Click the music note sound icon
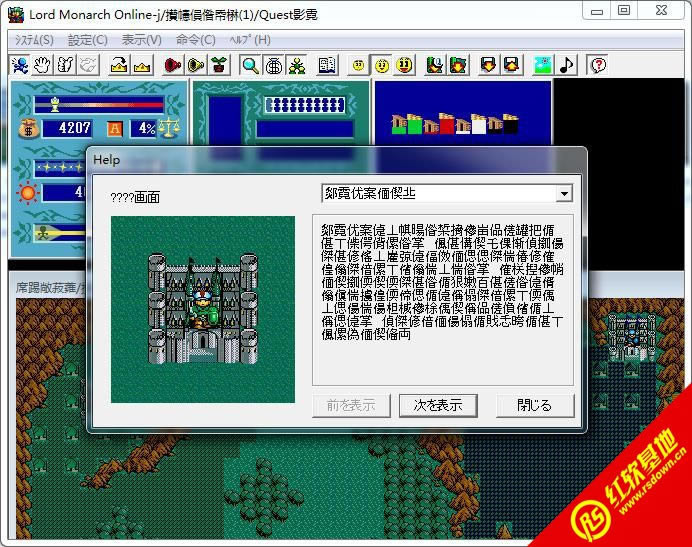Screen dimensions: 692x547 point(567,65)
